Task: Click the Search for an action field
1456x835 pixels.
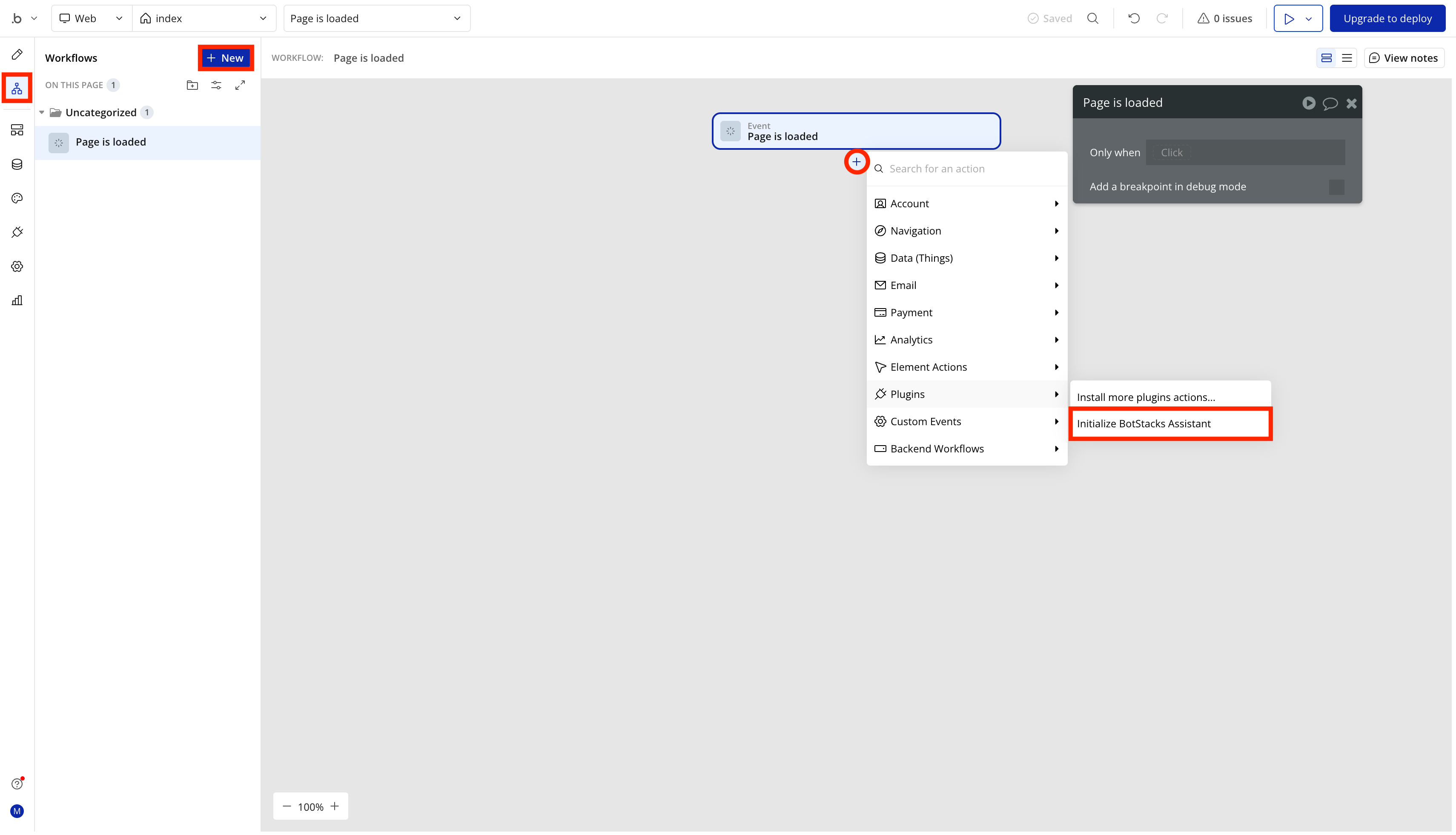Action: click(969, 168)
